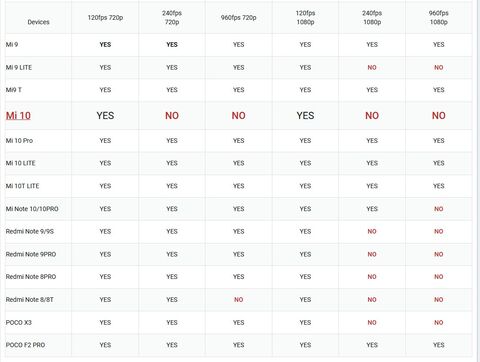Click Mi Note 10/10PRO's NO under 960fps 1080p
Image resolution: width=480 pixels, height=362 pixels.
click(439, 209)
